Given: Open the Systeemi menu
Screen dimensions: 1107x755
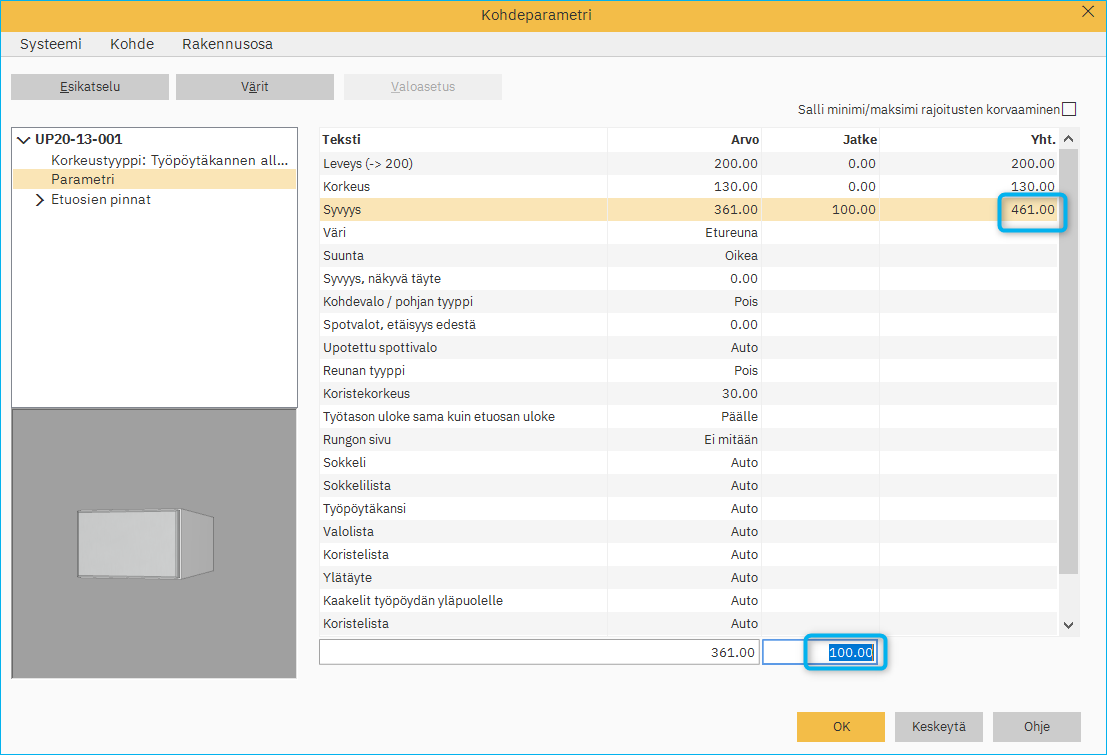Looking at the screenshot, I should click(51, 44).
